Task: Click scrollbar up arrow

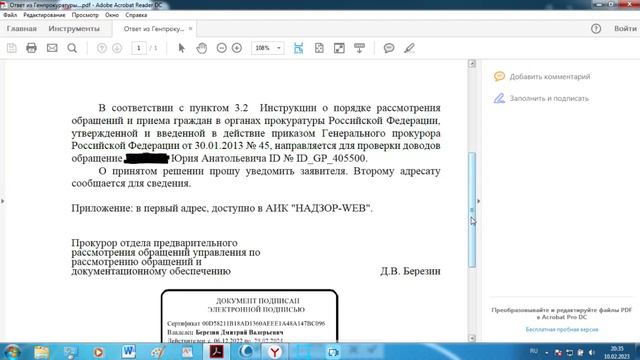Action: click(x=472, y=64)
